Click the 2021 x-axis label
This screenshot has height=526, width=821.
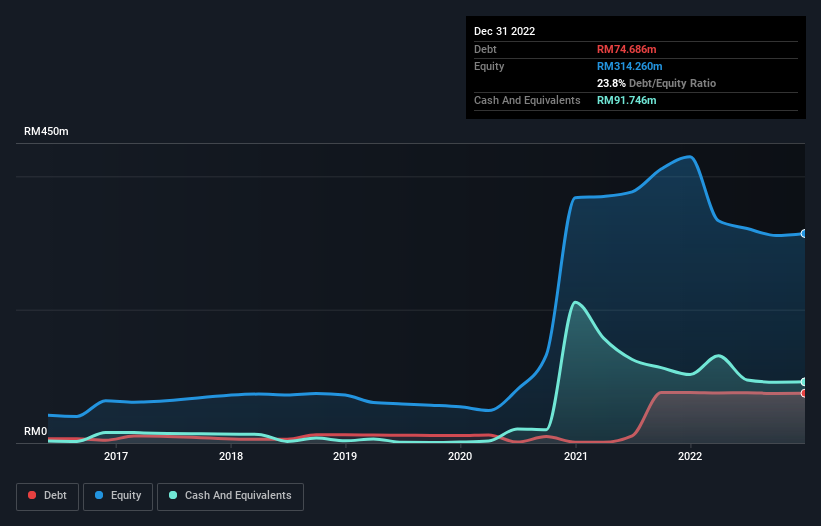(575, 456)
